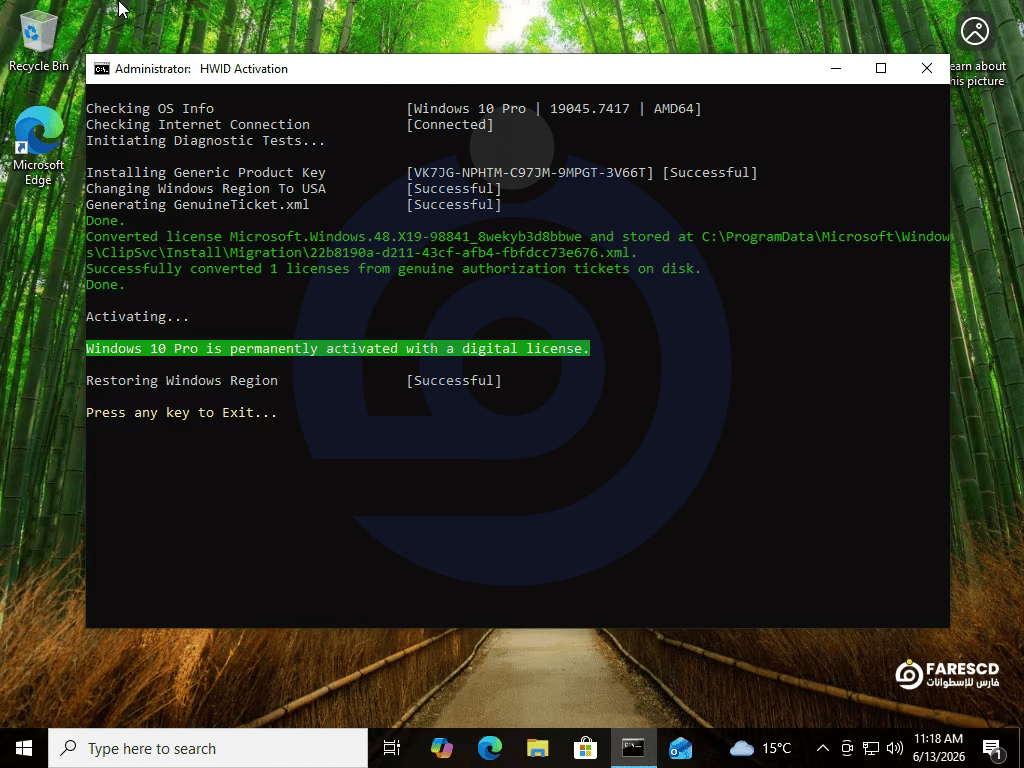Open Microsoft Store from the taskbar

pos(584,748)
